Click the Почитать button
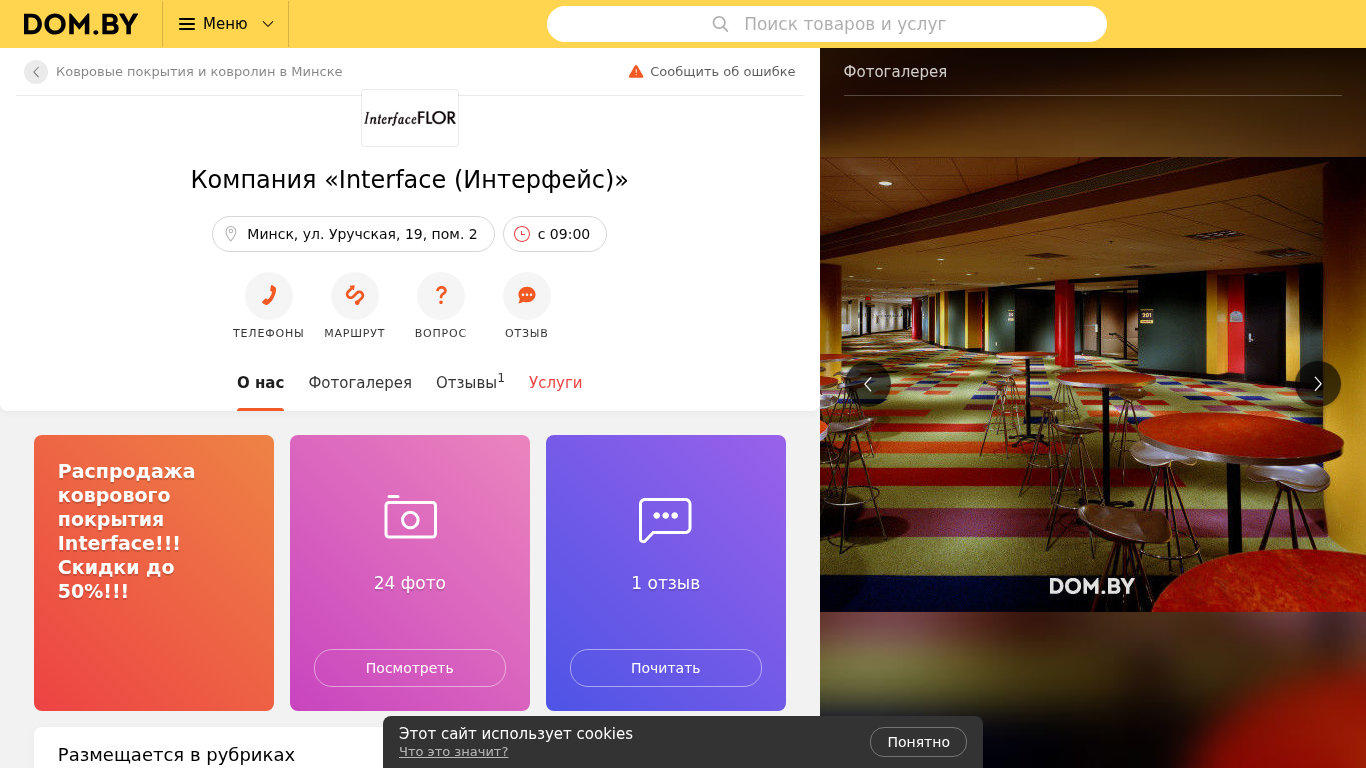 666,668
